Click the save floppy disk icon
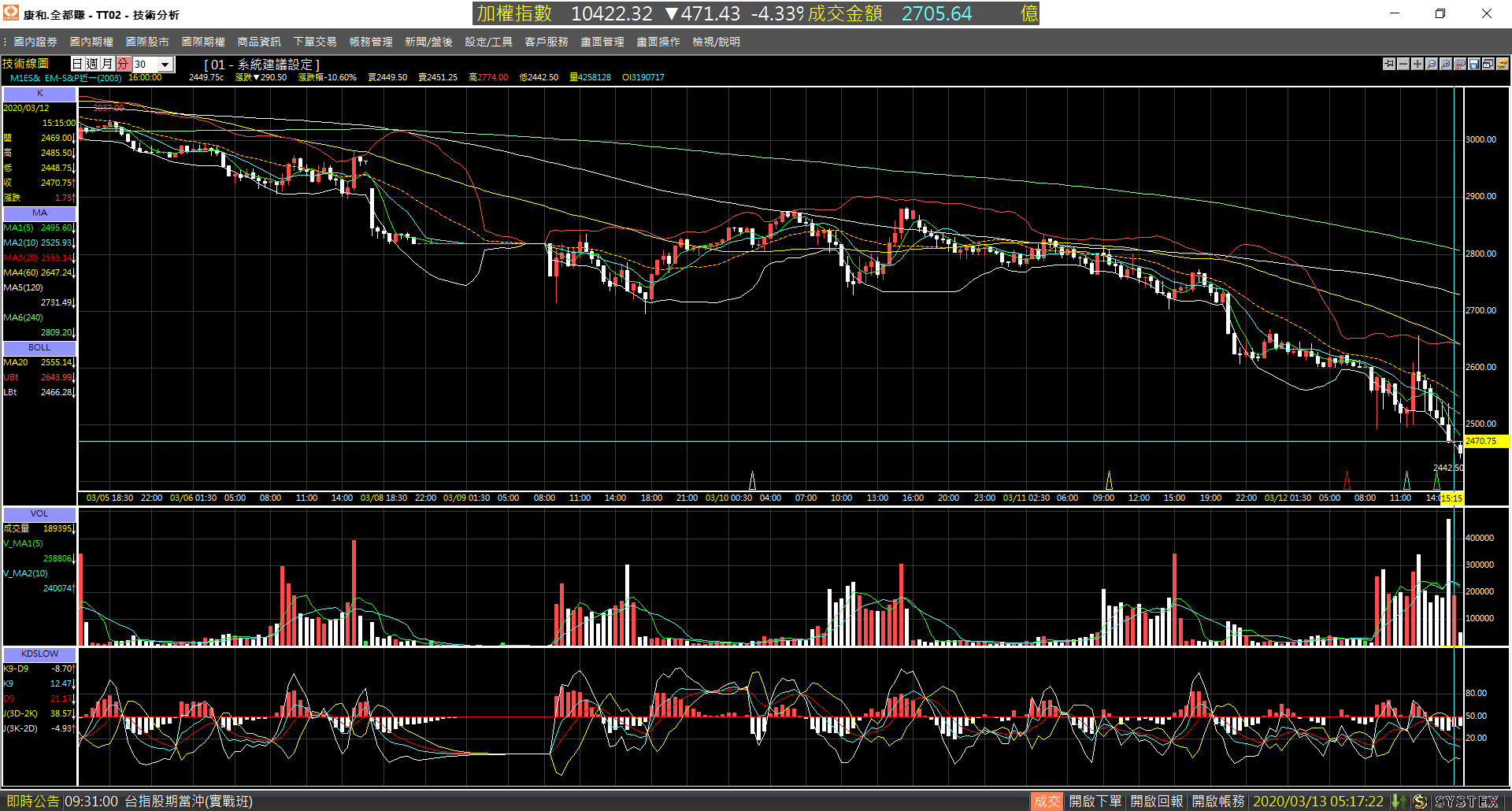The height and width of the screenshot is (811, 1512). pos(1473,64)
